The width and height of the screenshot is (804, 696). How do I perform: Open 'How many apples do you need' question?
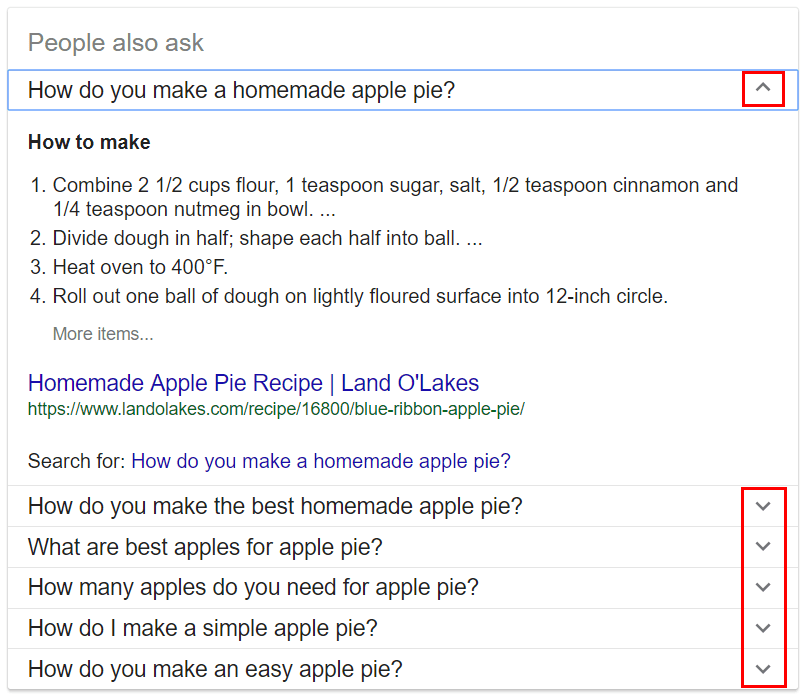(x=403, y=588)
